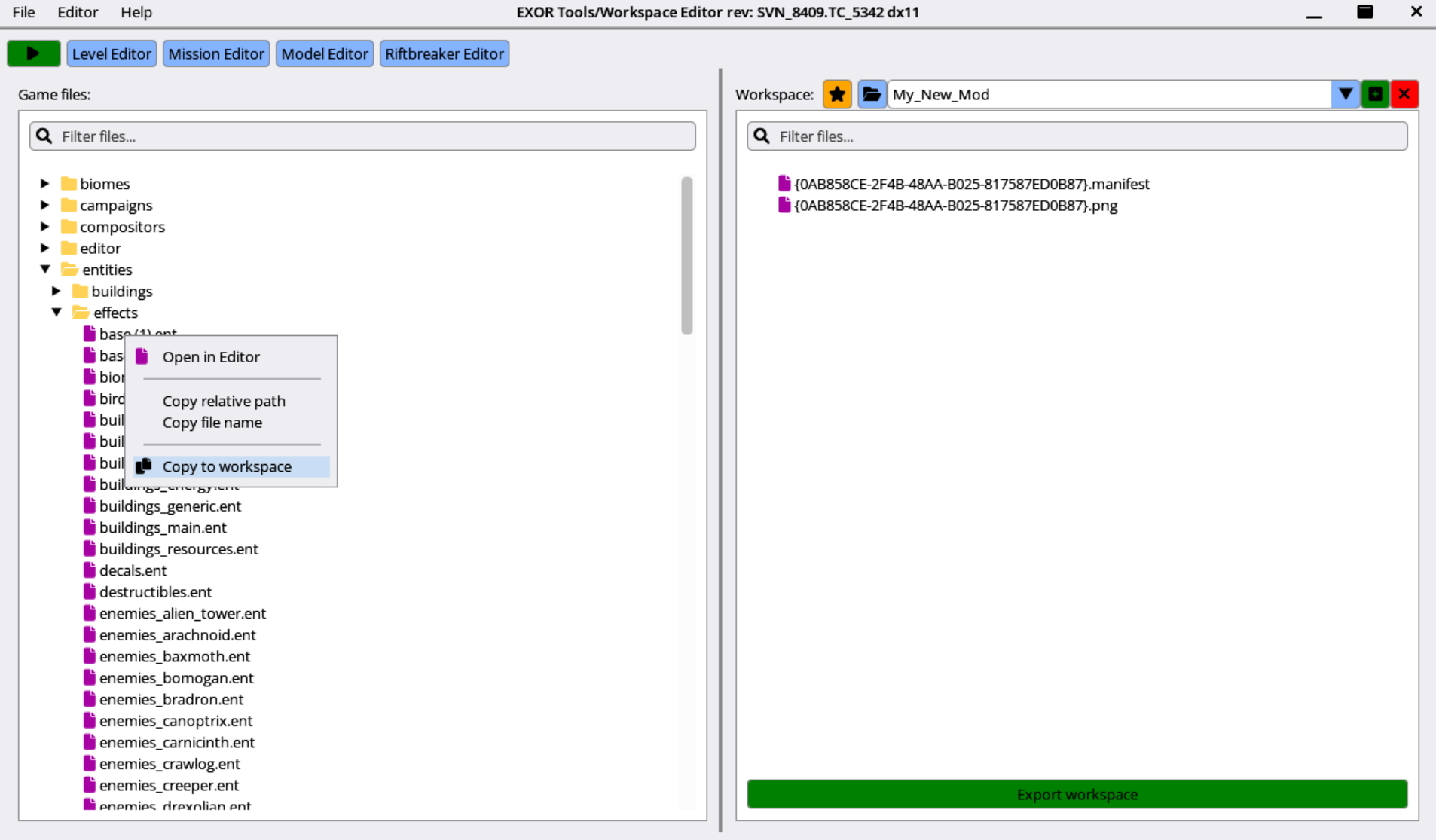
Task: Open workspace folder icon button
Action: tap(872, 94)
